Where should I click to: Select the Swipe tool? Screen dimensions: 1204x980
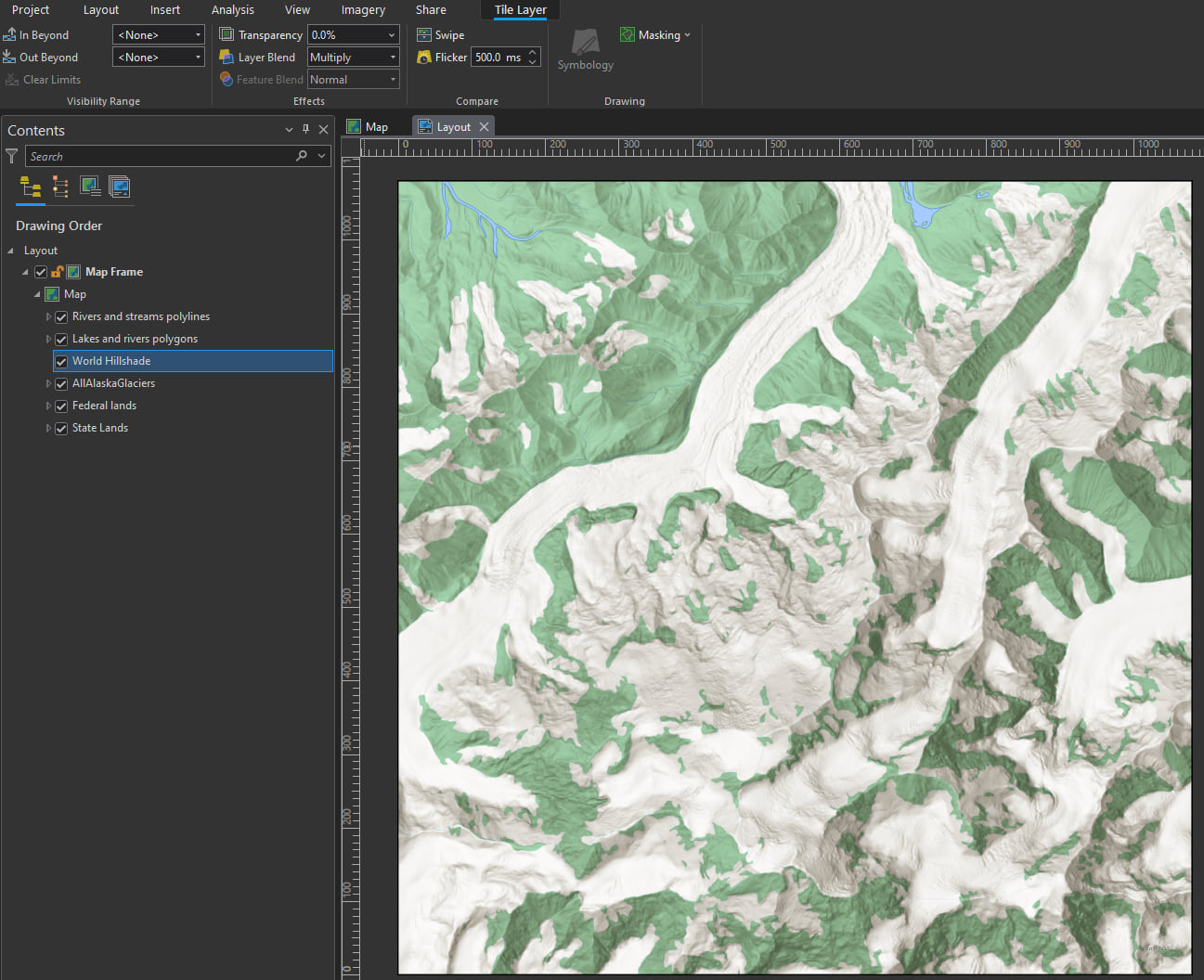[x=440, y=34]
